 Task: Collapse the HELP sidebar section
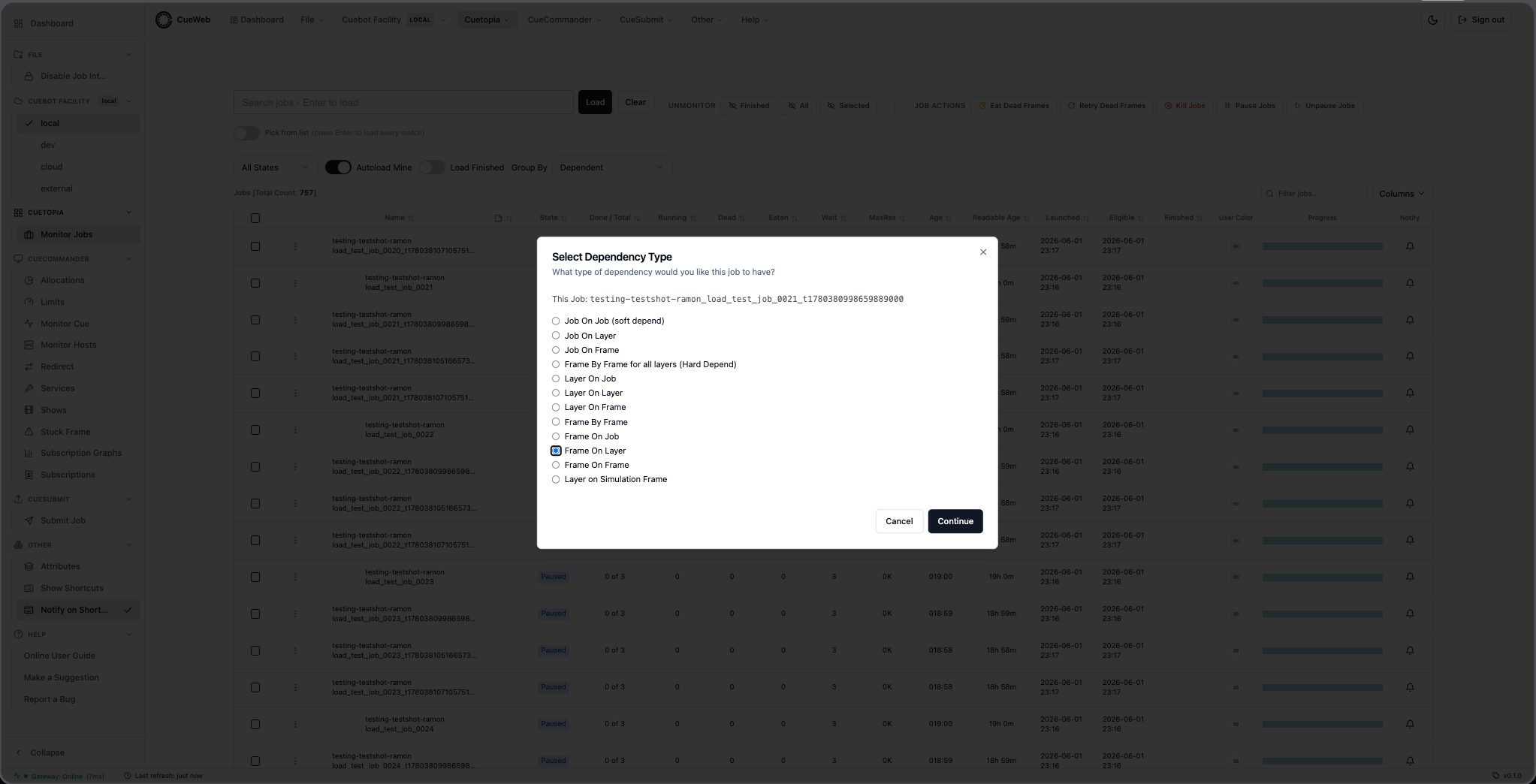pos(128,635)
